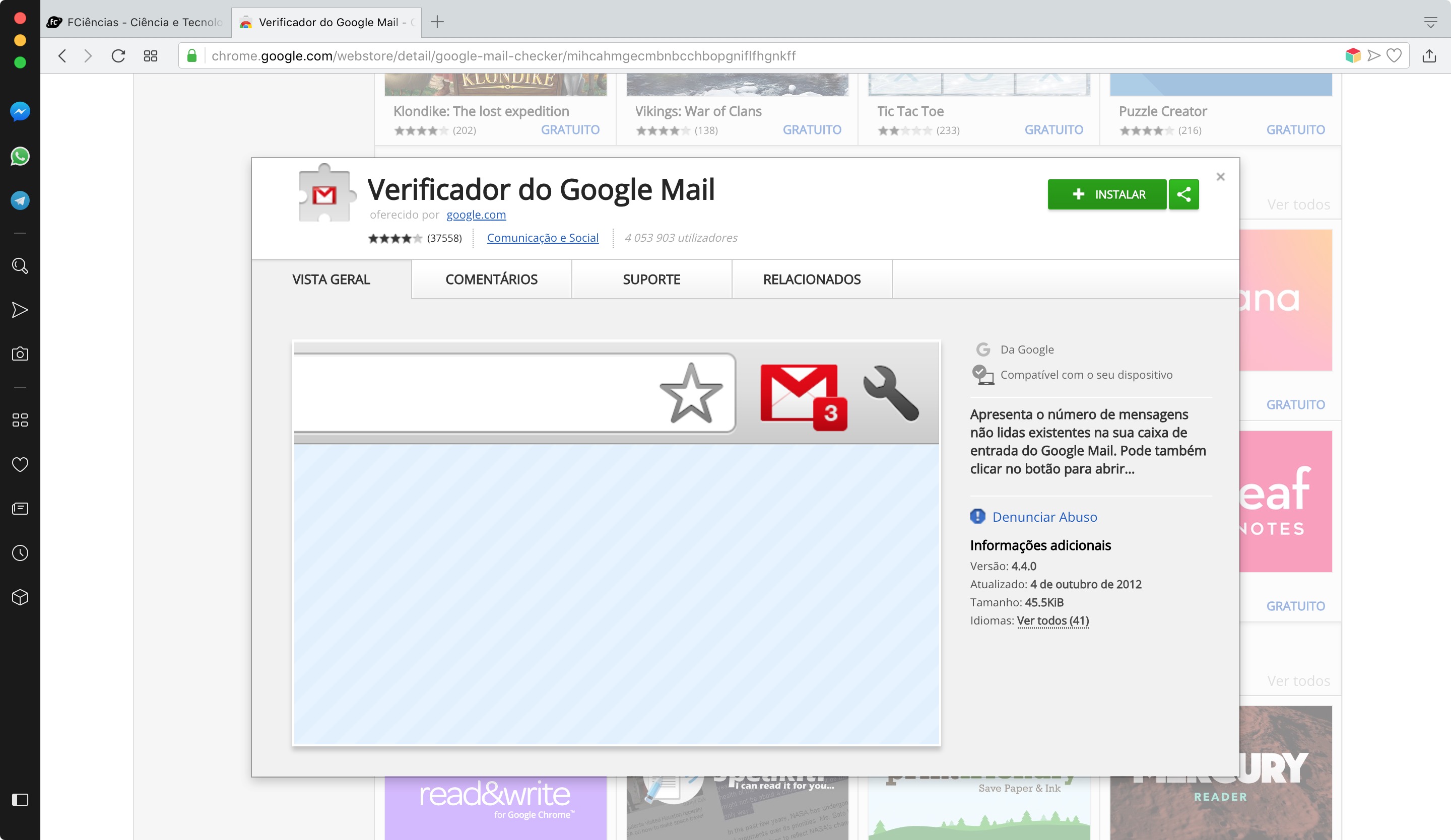This screenshot has height=840, width=1451.
Task: Click the snapshot camera icon in sidebar
Action: (20, 354)
